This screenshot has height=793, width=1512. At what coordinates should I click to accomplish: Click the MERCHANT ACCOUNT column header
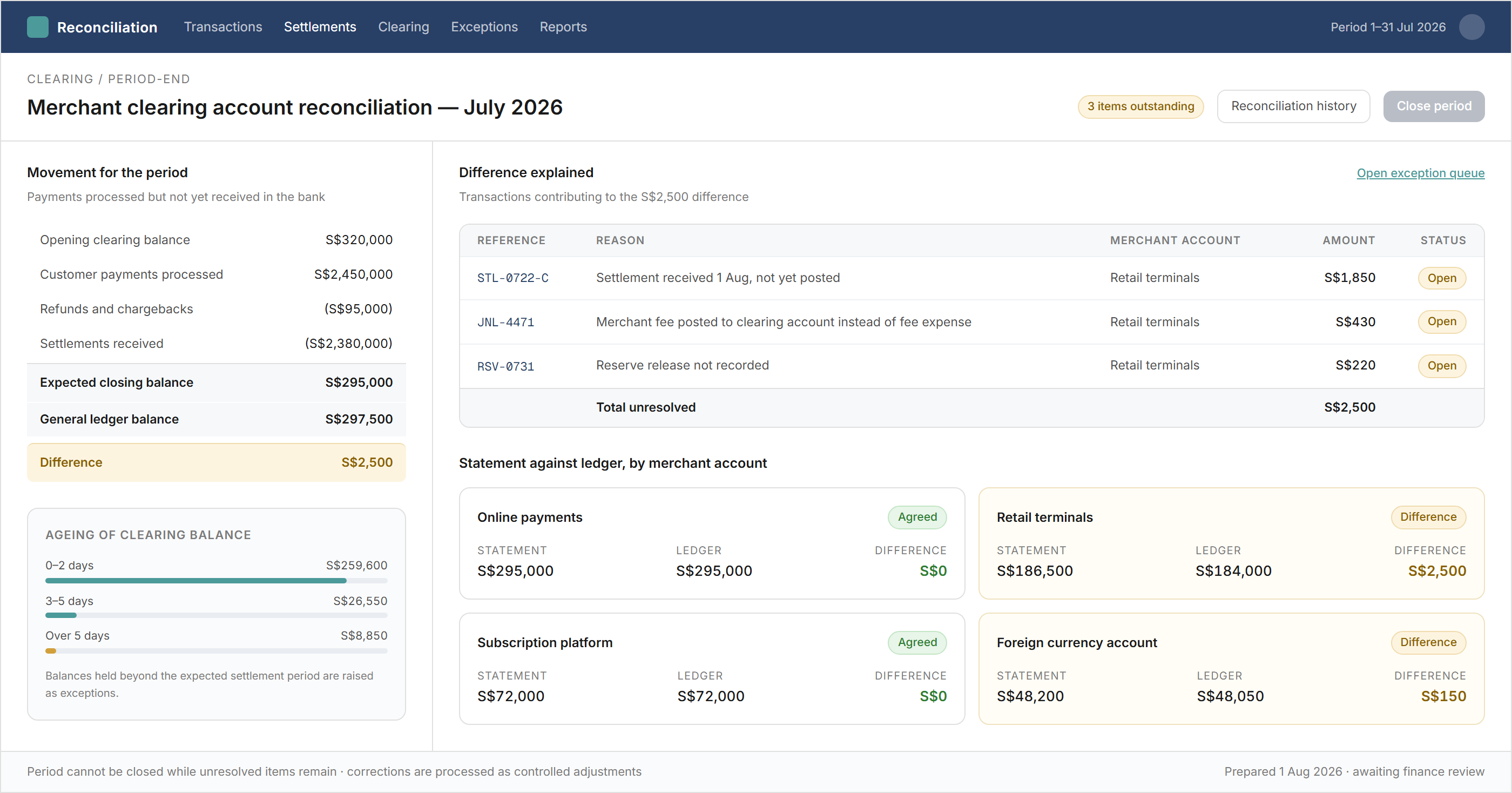click(1174, 240)
